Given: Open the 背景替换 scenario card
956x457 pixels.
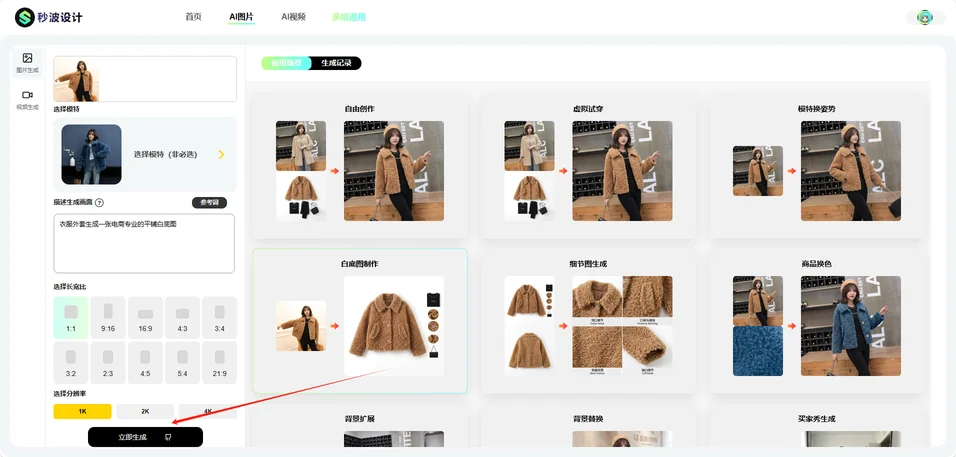Looking at the screenshot, I should [588, 427].
